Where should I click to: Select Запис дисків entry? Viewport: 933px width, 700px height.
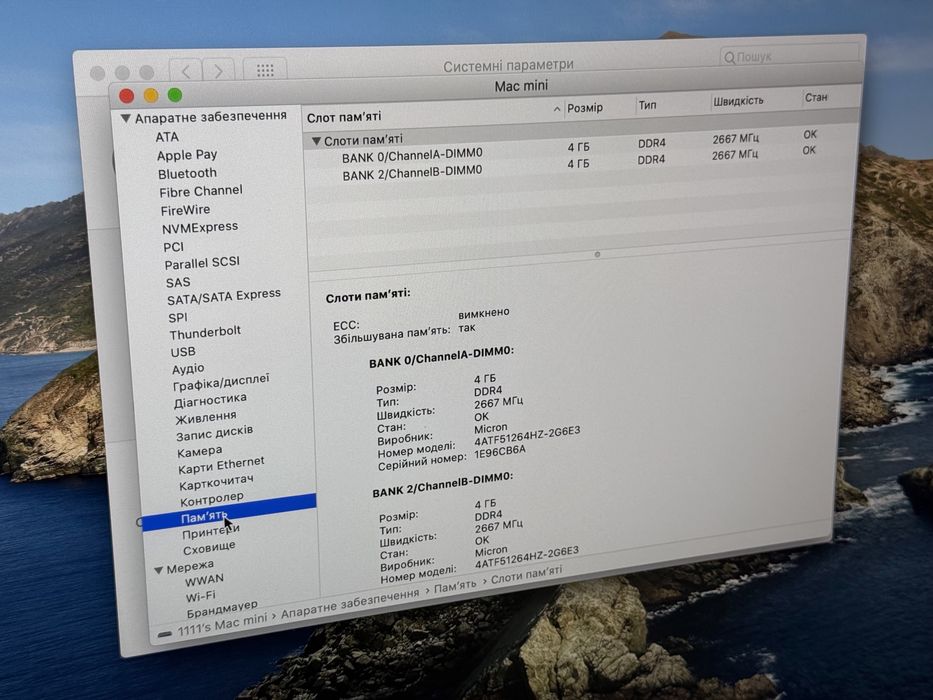coord(214,433)
